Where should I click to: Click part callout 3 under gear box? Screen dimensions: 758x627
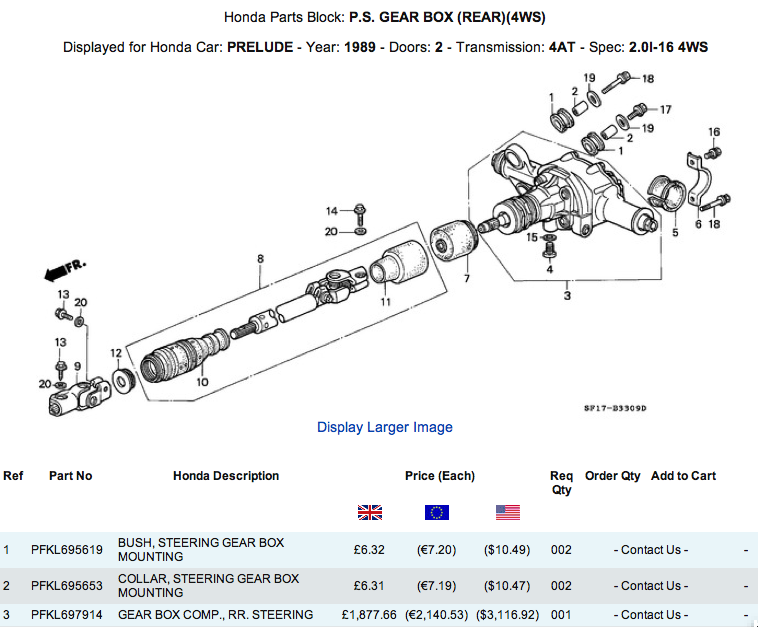[x=567, y=295]
